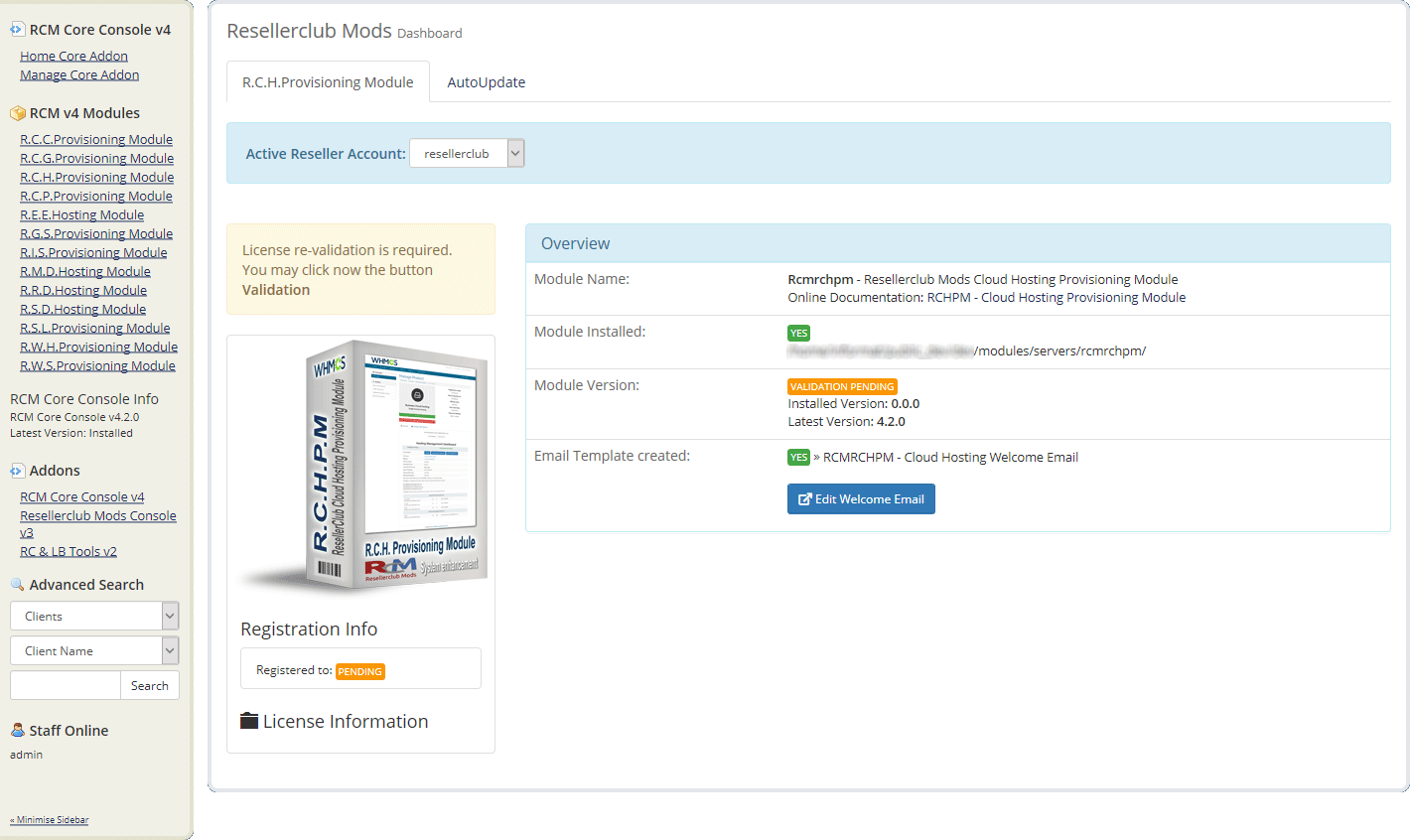Open R.S.D.Hosting Module link
This screenshot has height=840, width=1410.
pos(82,309)
